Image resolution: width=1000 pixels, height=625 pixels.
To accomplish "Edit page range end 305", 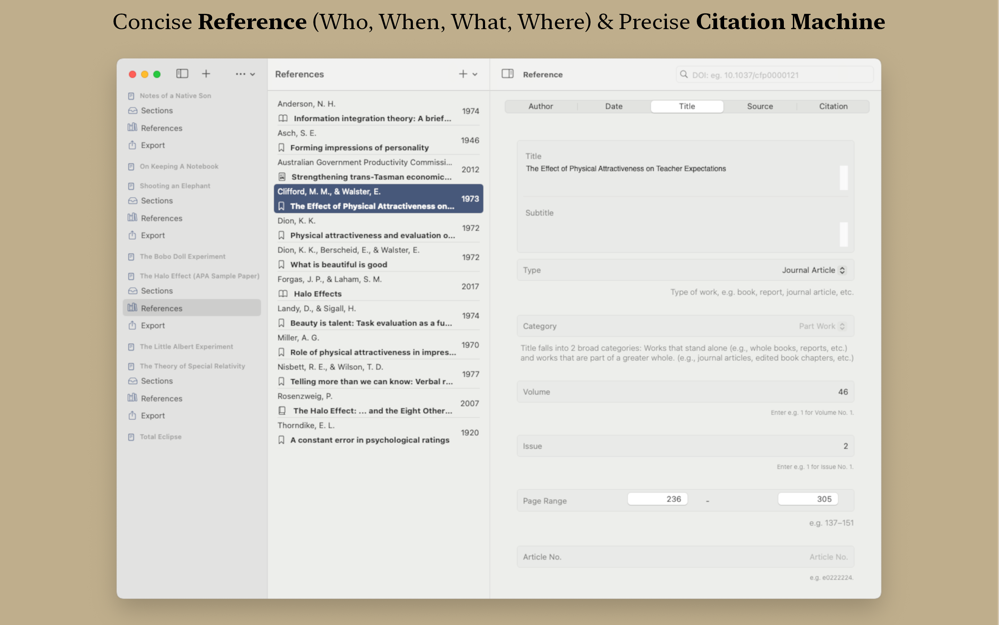I will point(808,499).
